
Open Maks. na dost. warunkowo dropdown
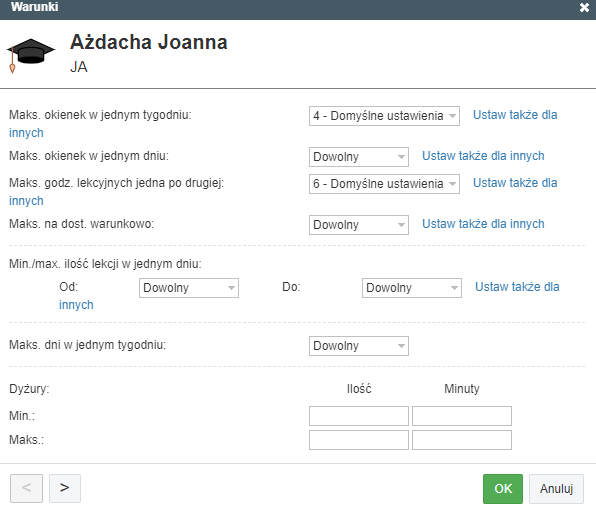[359, 225]
